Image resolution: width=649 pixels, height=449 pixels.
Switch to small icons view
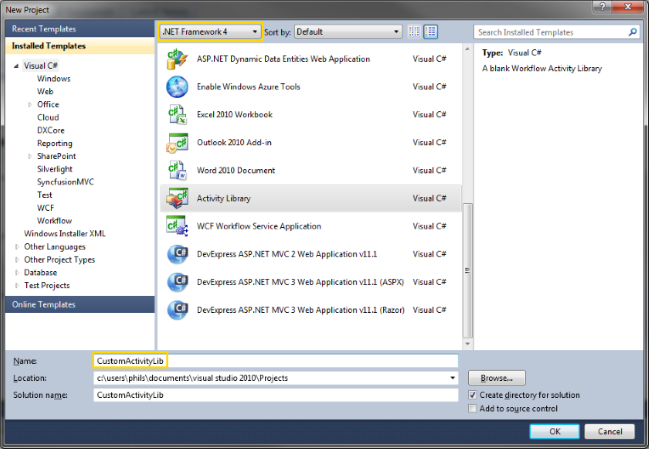(x=413, y=32)
